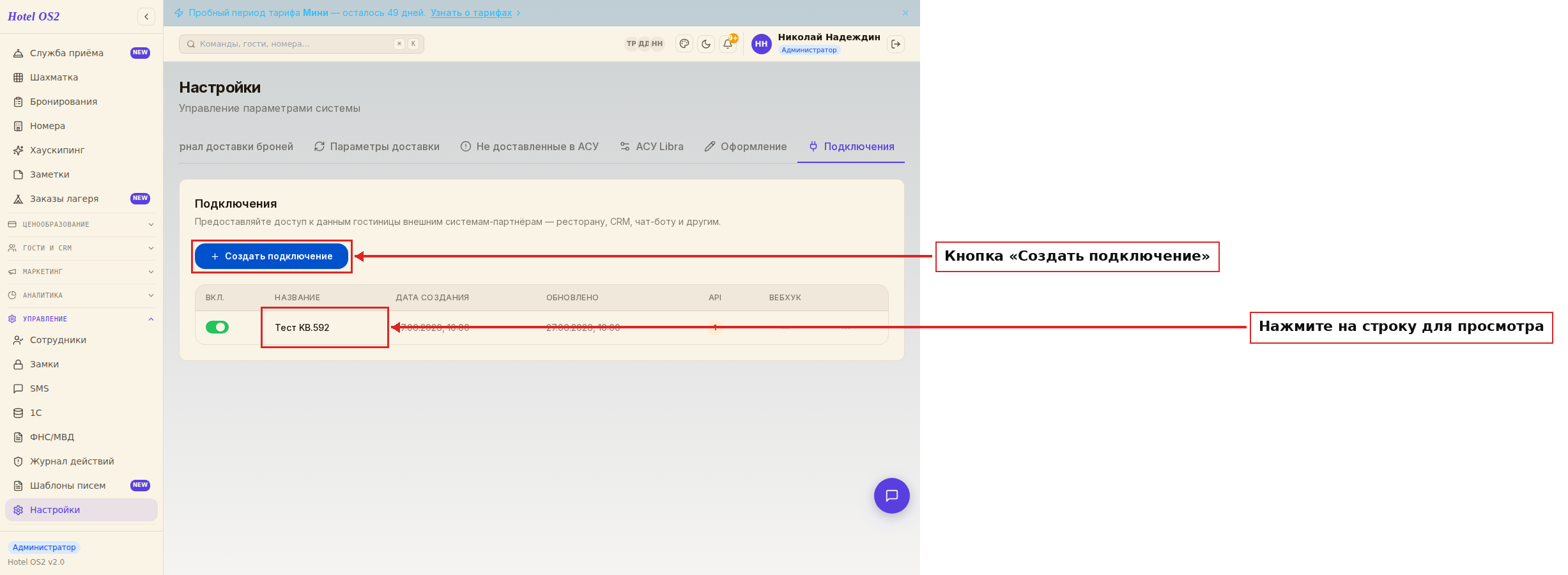Open Шахматка in the sidebar
Image resolution: width=1568 pixels, height=575 pixels.
[81, 77]
